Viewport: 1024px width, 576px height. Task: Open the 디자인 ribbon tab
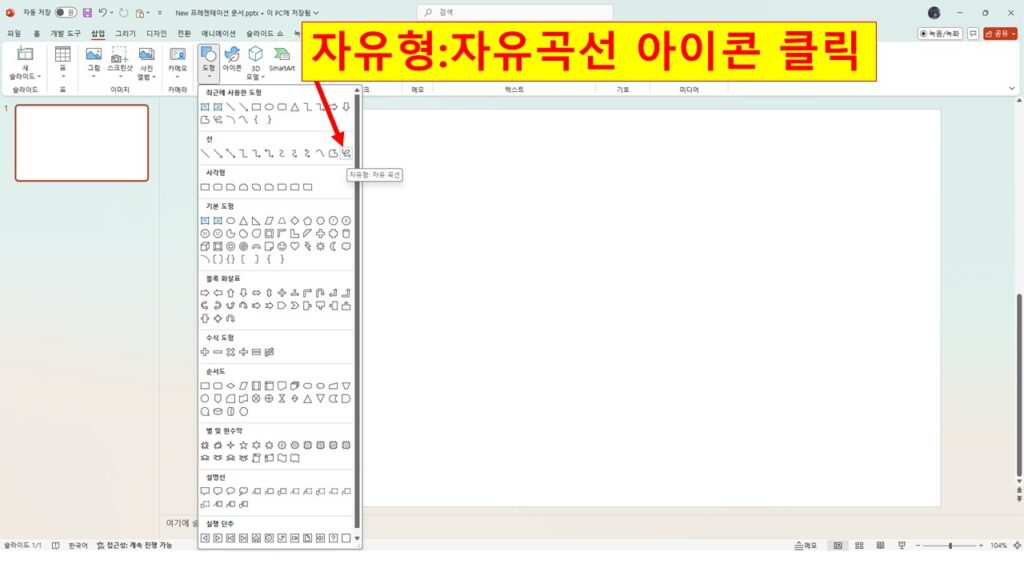(x=156, y=33)
